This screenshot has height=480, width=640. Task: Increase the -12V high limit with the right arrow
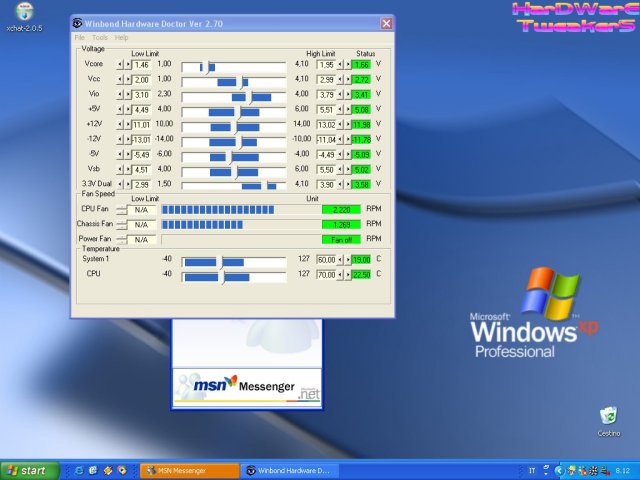point(347,140)
